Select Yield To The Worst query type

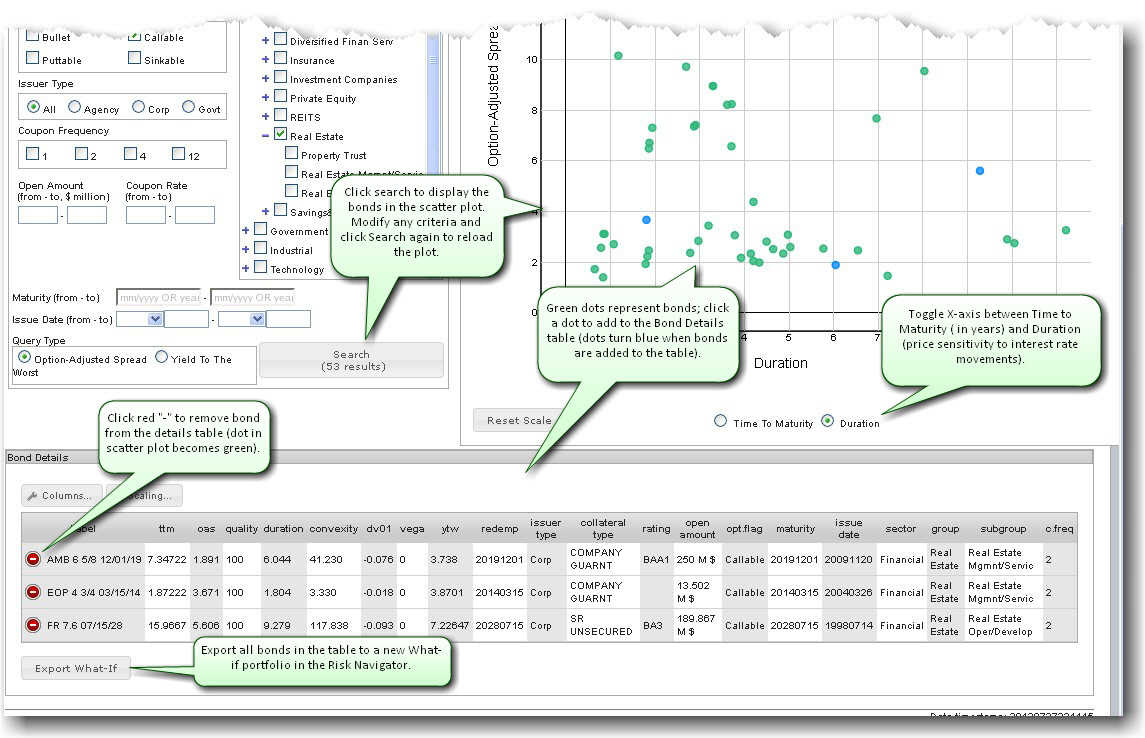[x=162, y=357]
